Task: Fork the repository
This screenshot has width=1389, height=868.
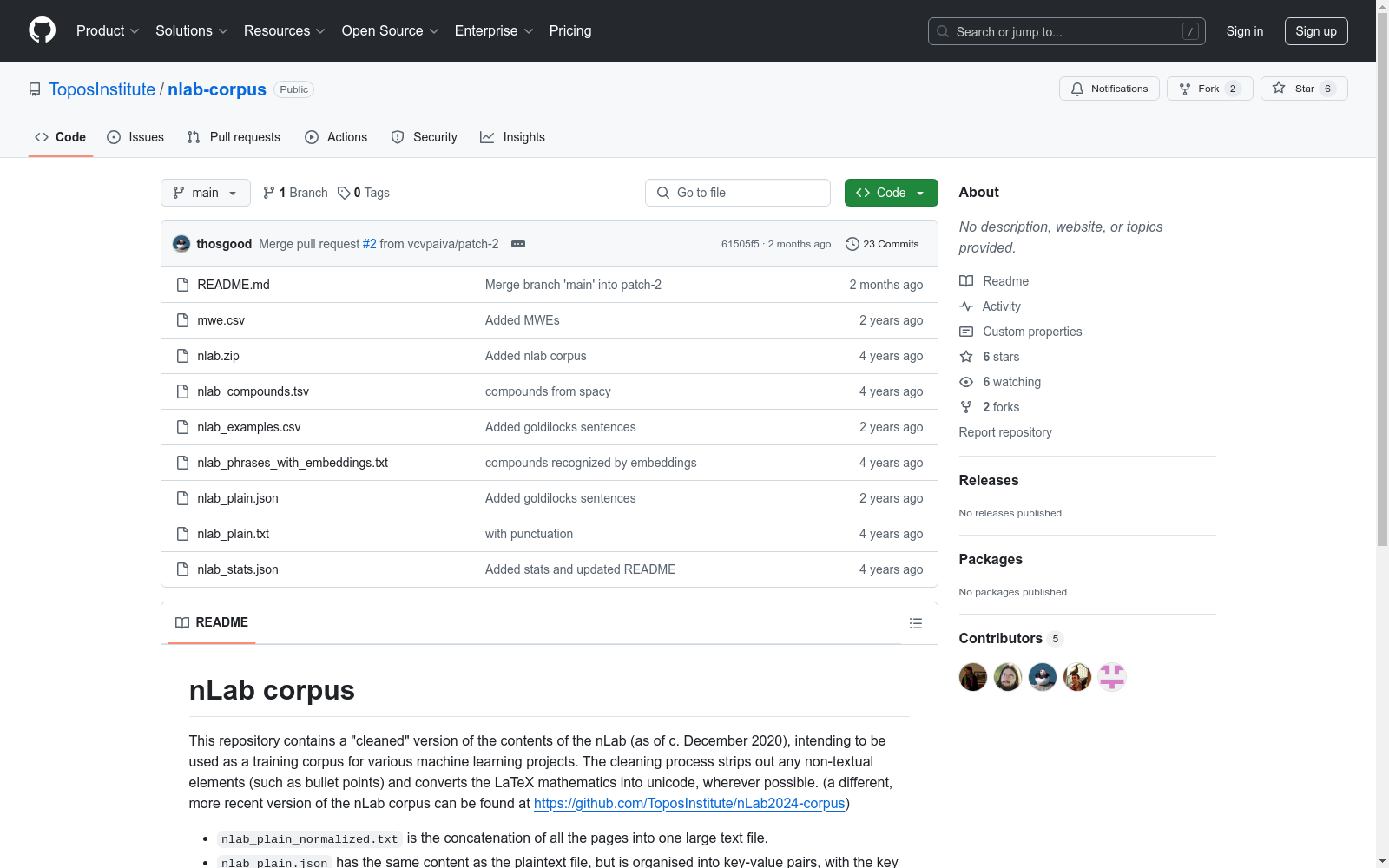Action: 1209,89
